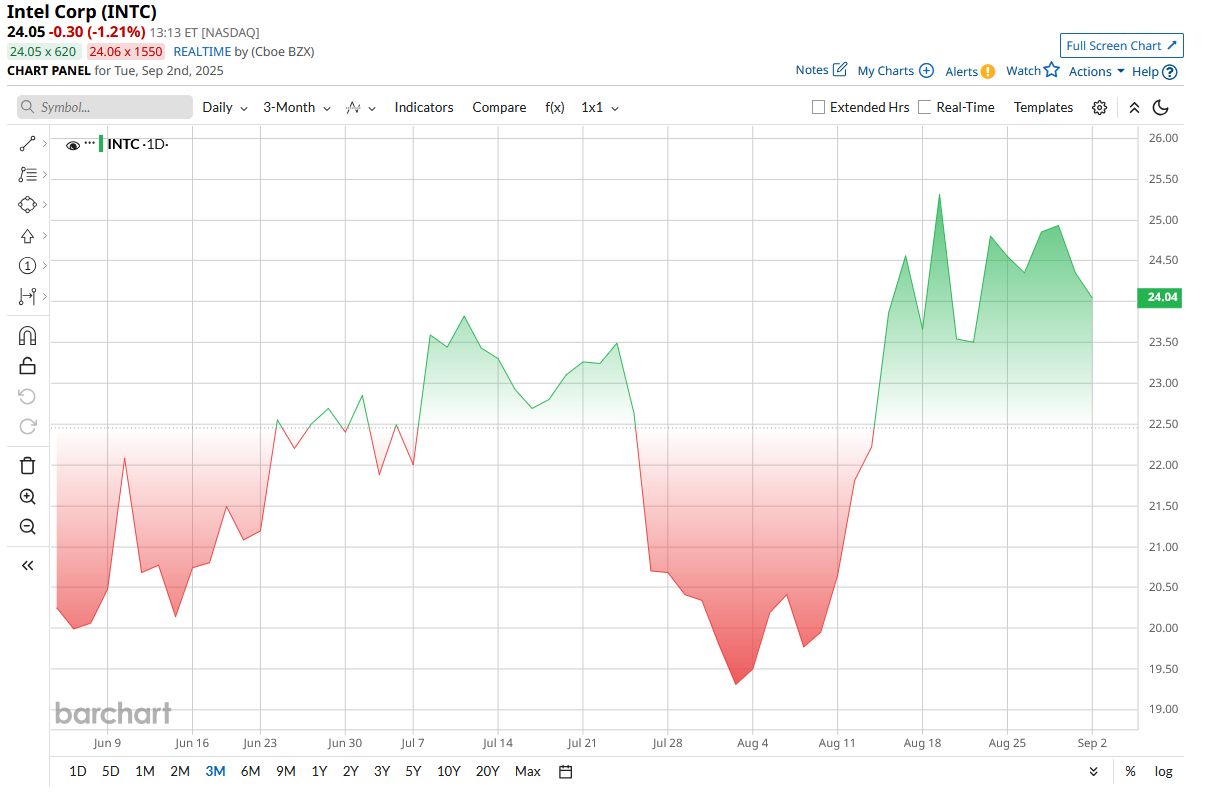The width and height of the screenshot is (1205, 810).
Task: Switch to dark mode with moon icon
Action: tap(1161, 107)
